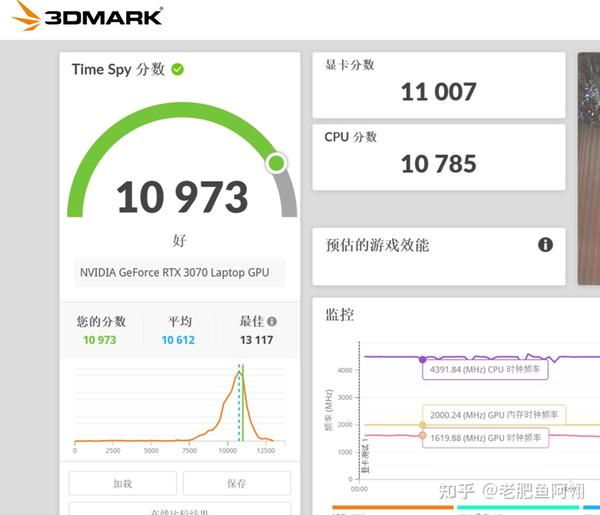600x515 pixels.
Task: Open info icon beside 预估的游戏效能
Action: 545,244
